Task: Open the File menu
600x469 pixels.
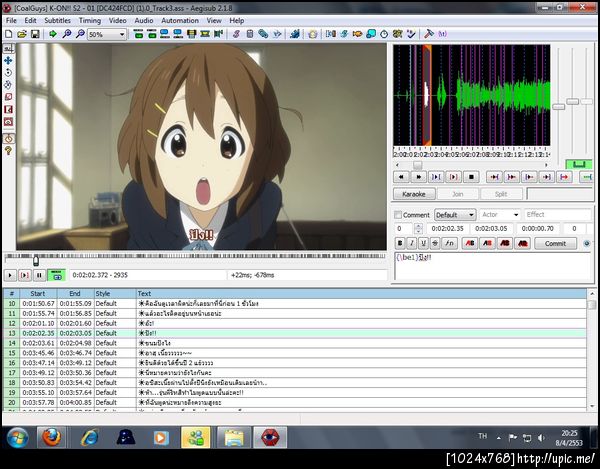Action: click(x=11, y=21)
